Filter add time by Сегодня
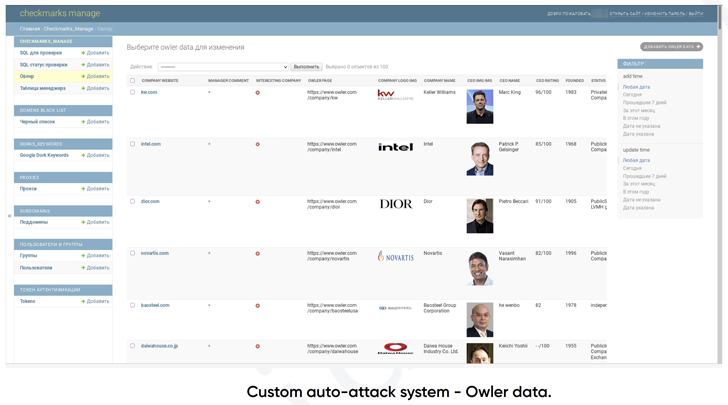 tap(632, 95)
